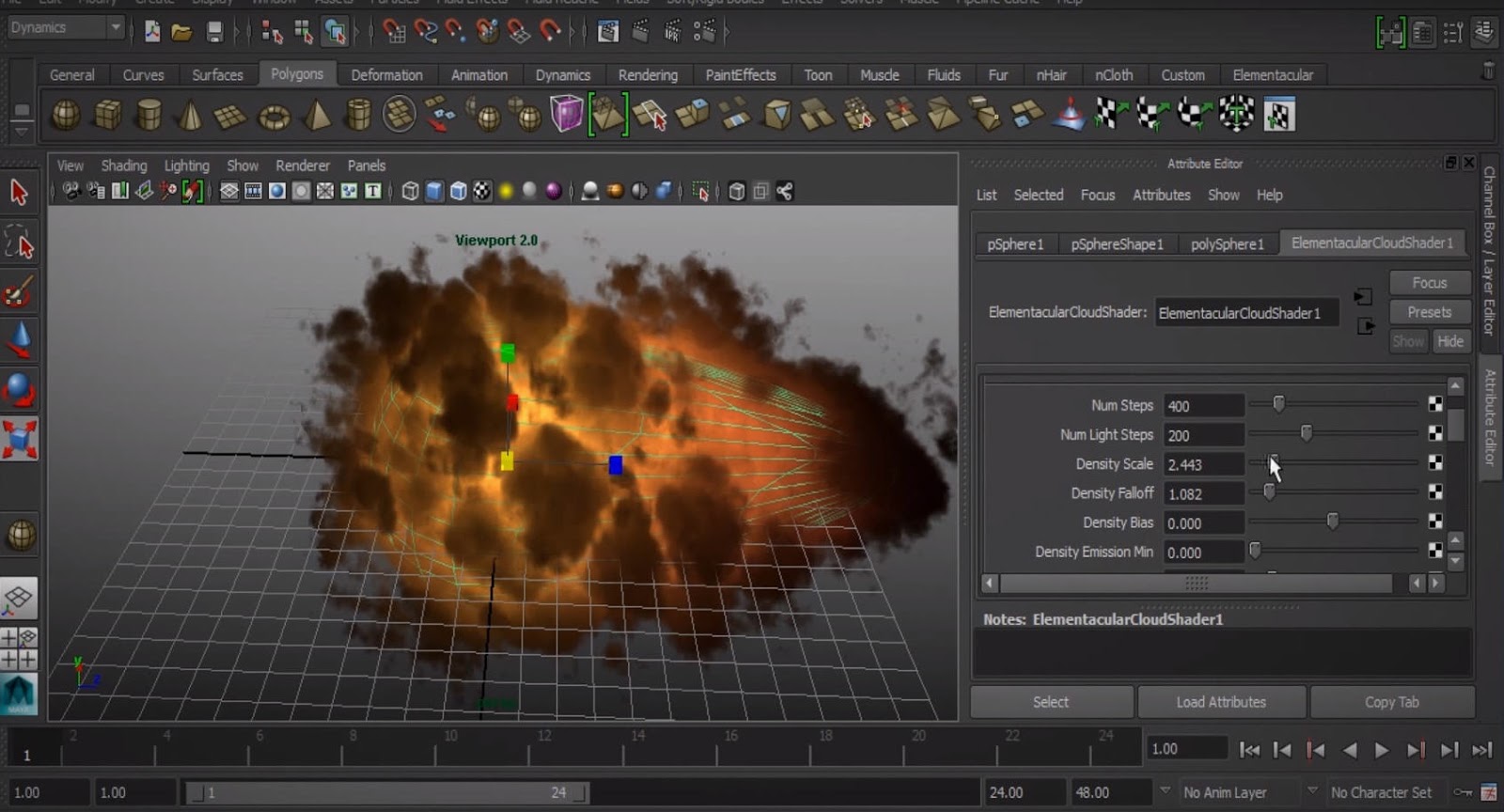Switch to the Elementacular shelf tab
This screenshot has width=1504, height=812.
[x=1272, y=75]
